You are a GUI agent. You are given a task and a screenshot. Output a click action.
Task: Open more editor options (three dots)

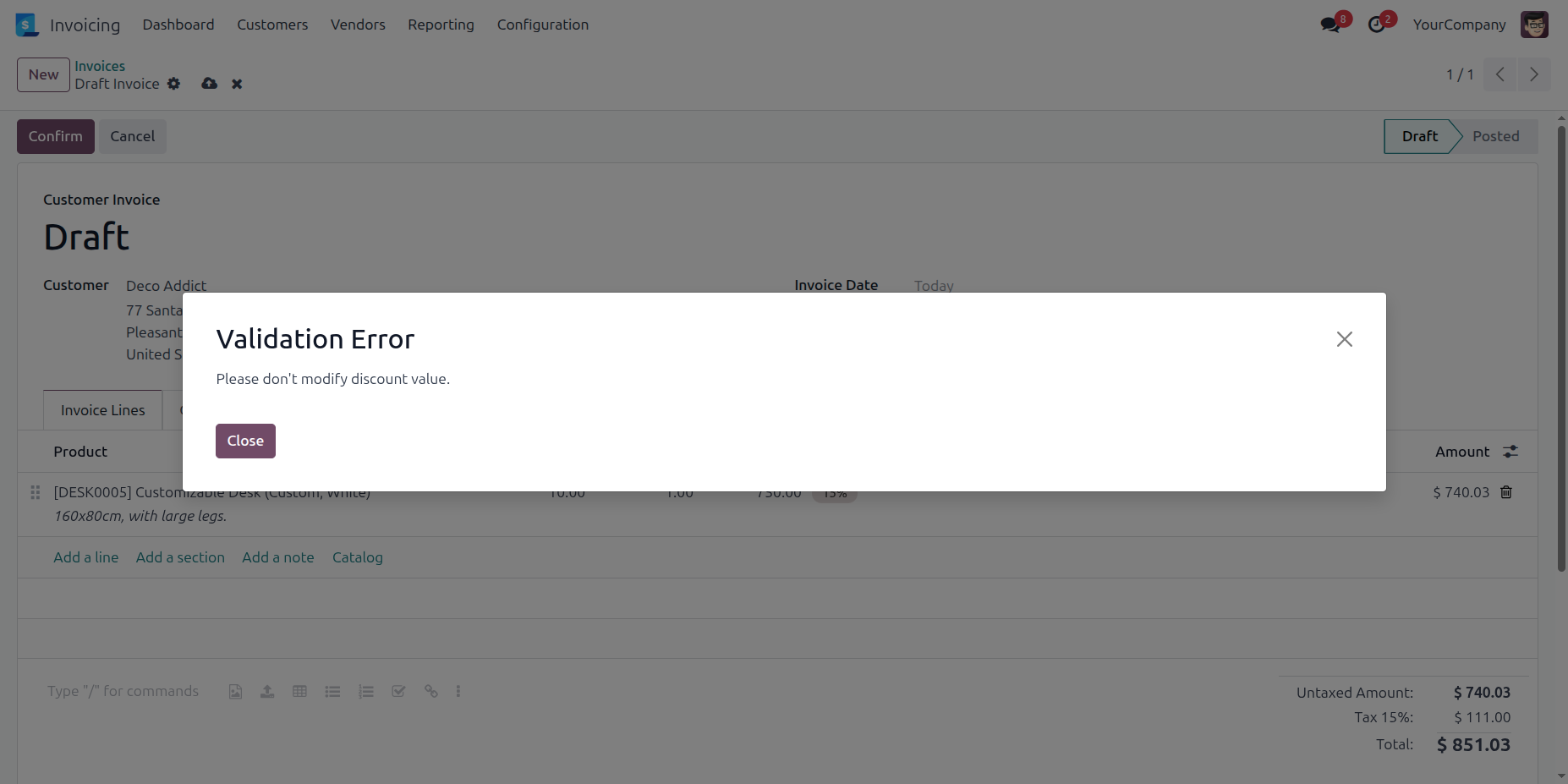pyautogui.click(x=458, y=692)
